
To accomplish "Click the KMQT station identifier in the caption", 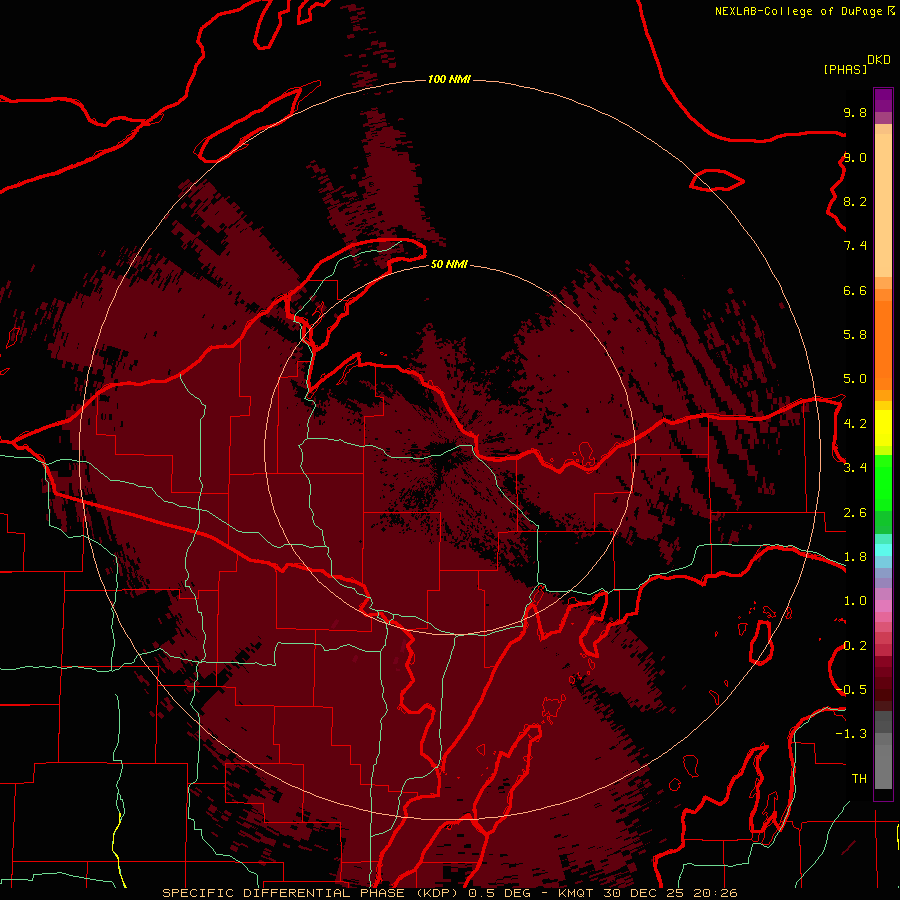I will coord(575,893).
